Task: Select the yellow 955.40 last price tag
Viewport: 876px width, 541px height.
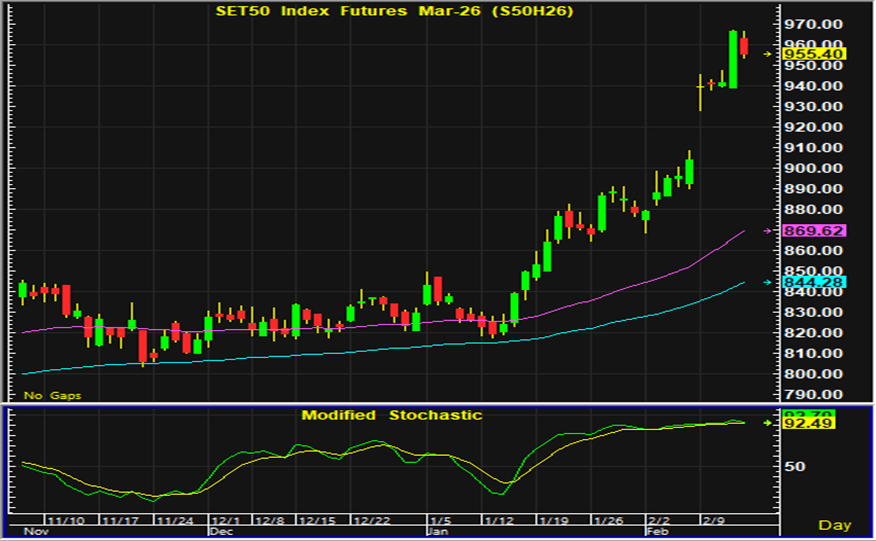Action: (814, 54)
